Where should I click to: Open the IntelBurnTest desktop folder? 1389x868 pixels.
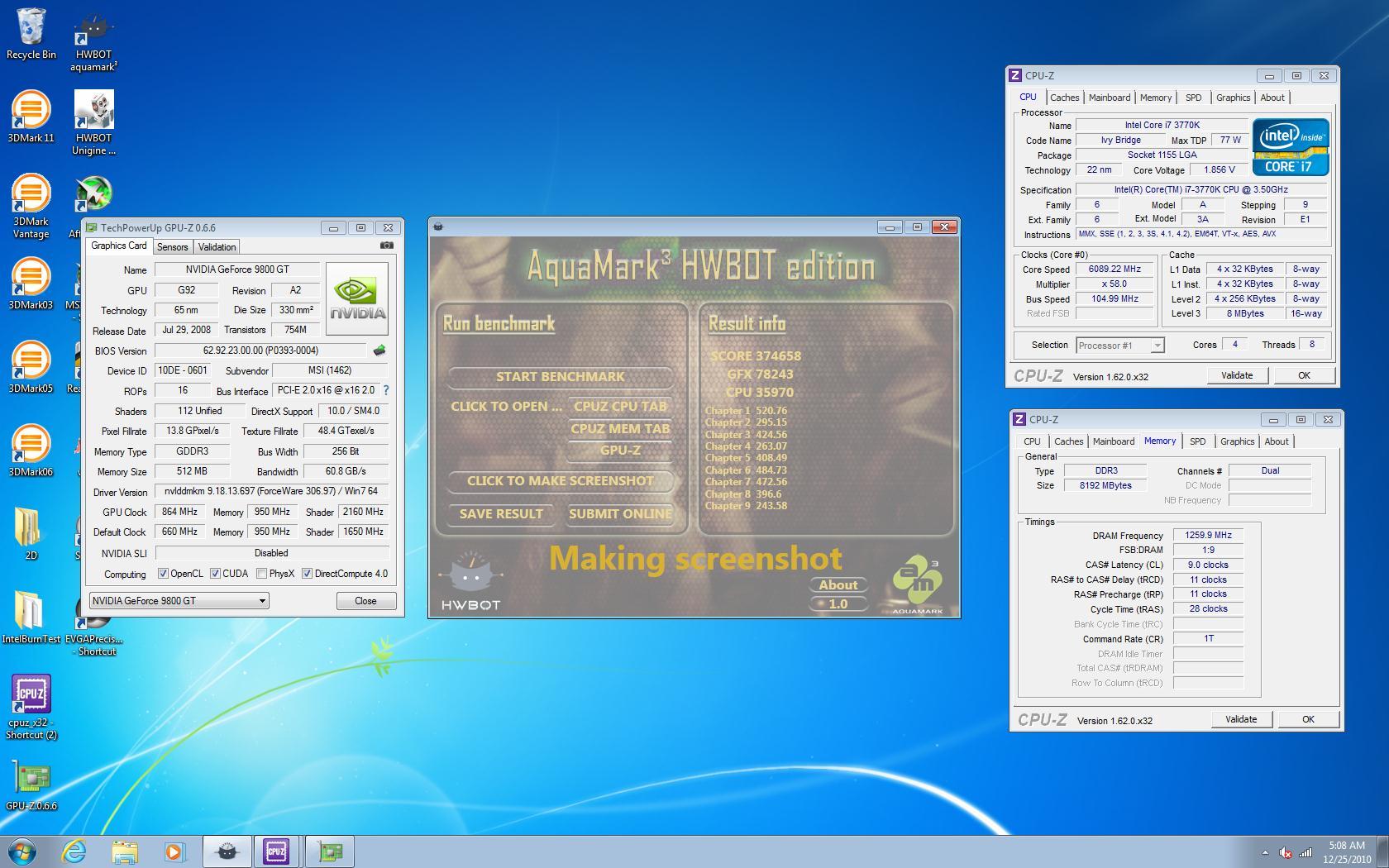(31, 618)
